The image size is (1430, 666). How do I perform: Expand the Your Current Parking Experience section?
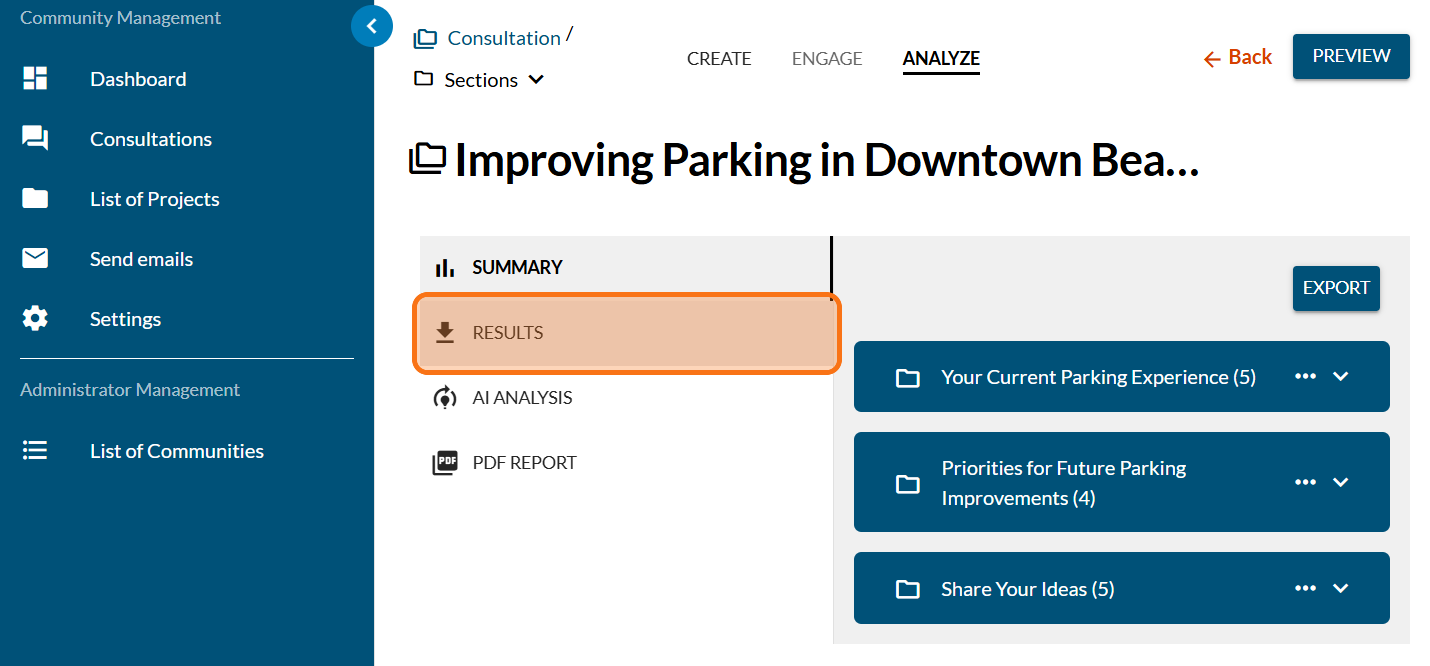pyautogui.click(x=1341, y=376)
